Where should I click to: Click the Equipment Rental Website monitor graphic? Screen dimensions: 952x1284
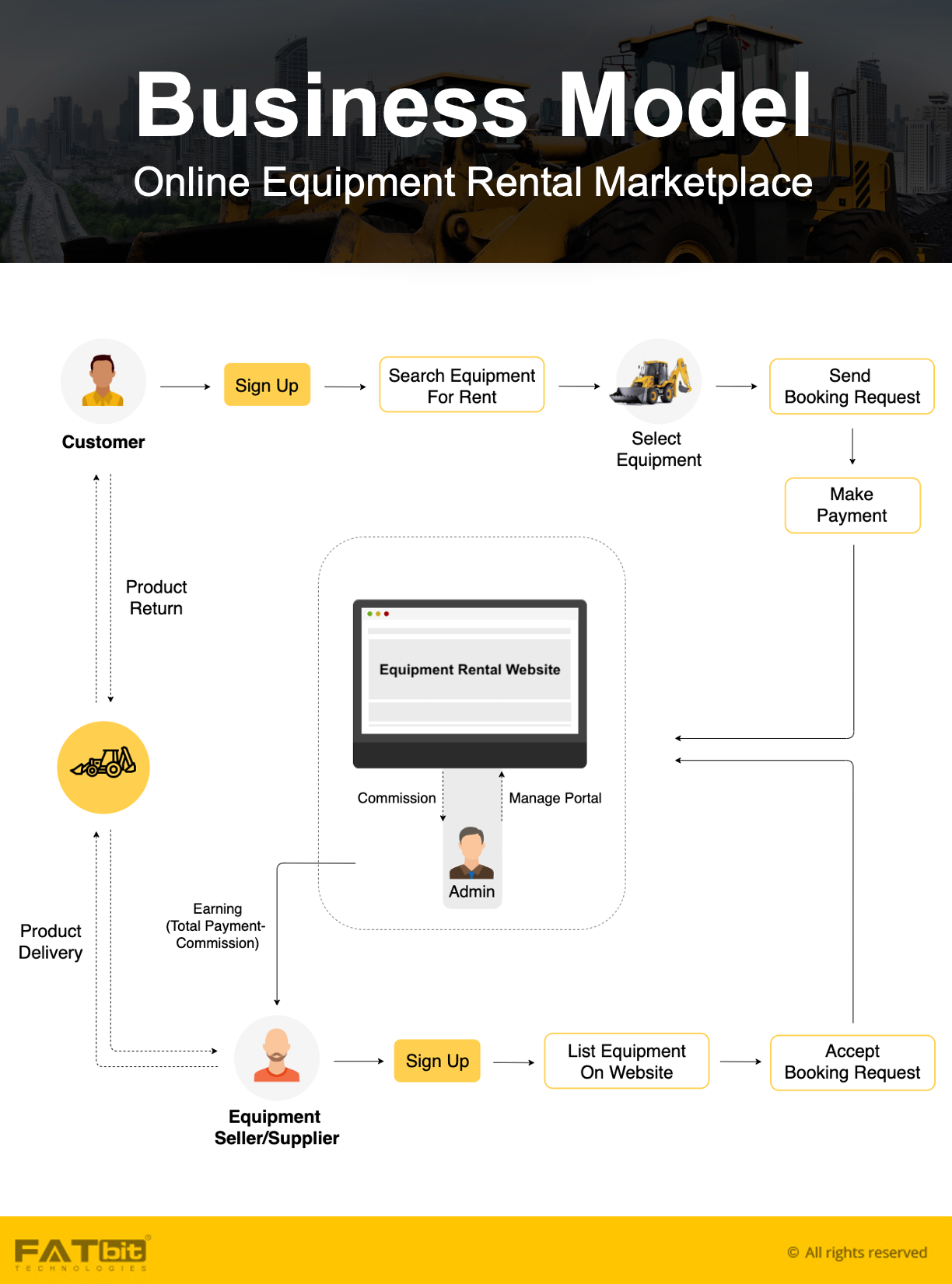tap(470, 683)
